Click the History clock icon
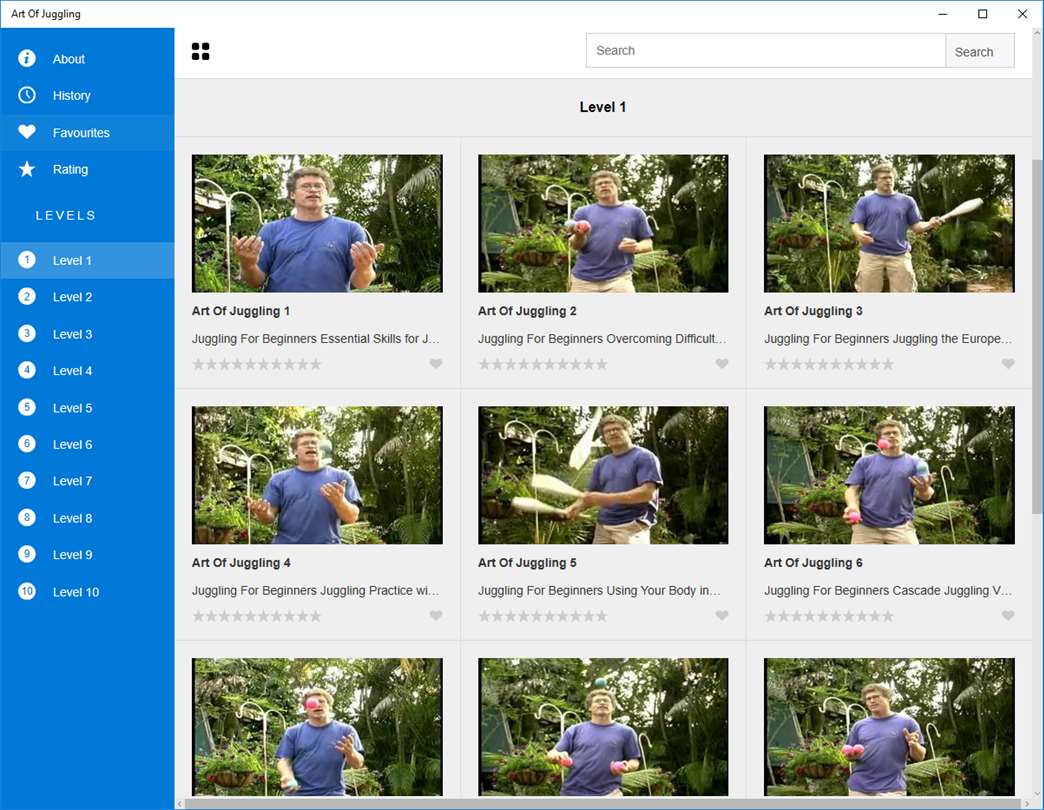This screenshot has width=1044, height=810. [x=27, y=96]
